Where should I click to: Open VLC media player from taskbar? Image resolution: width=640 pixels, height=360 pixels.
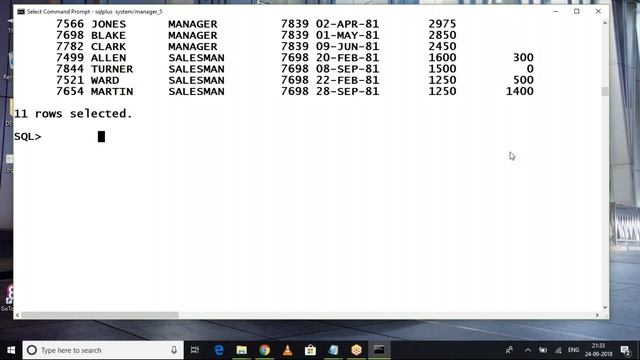pyautogui.click(x=287, y=350)
